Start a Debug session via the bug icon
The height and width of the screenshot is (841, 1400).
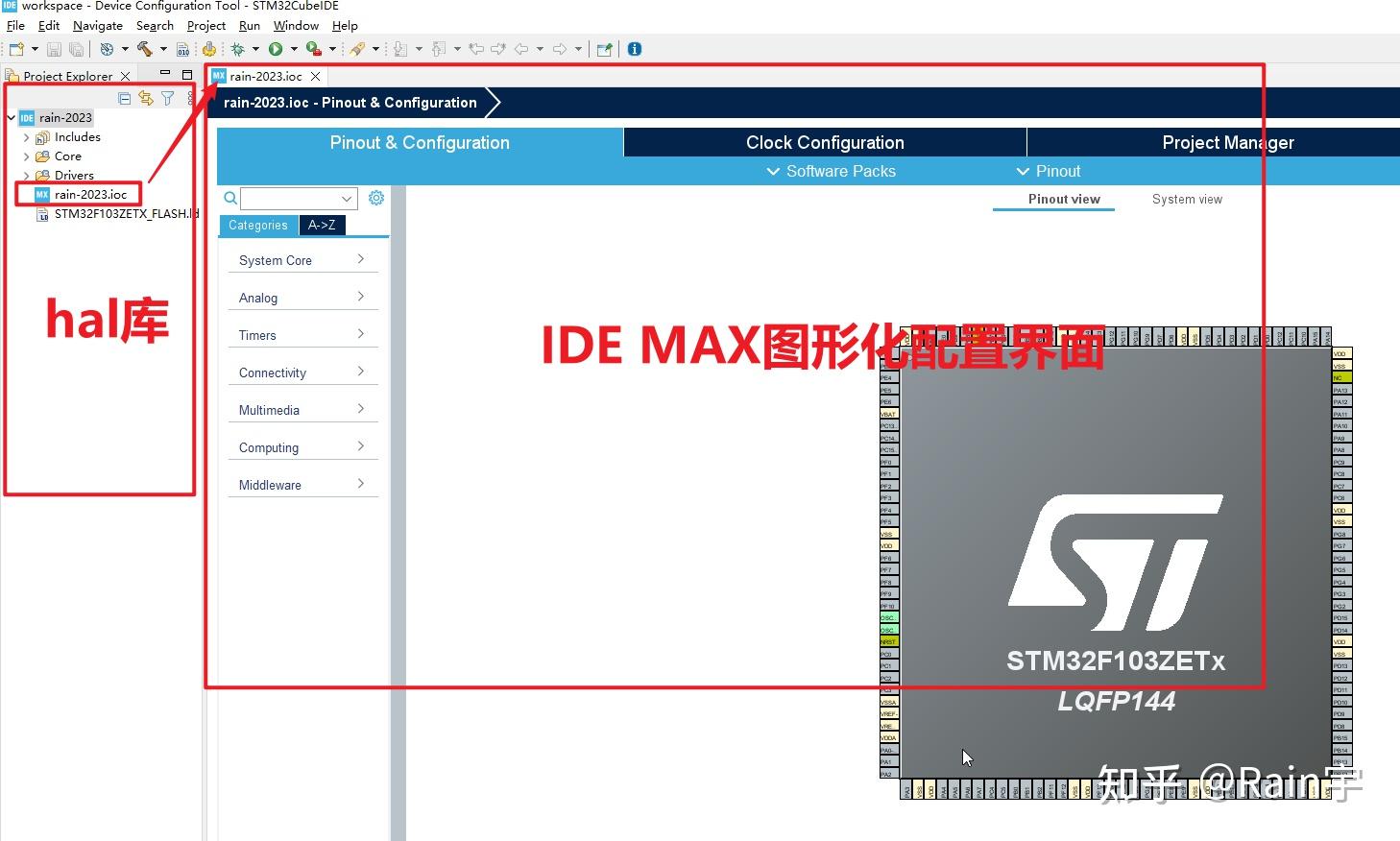[238, 48]
